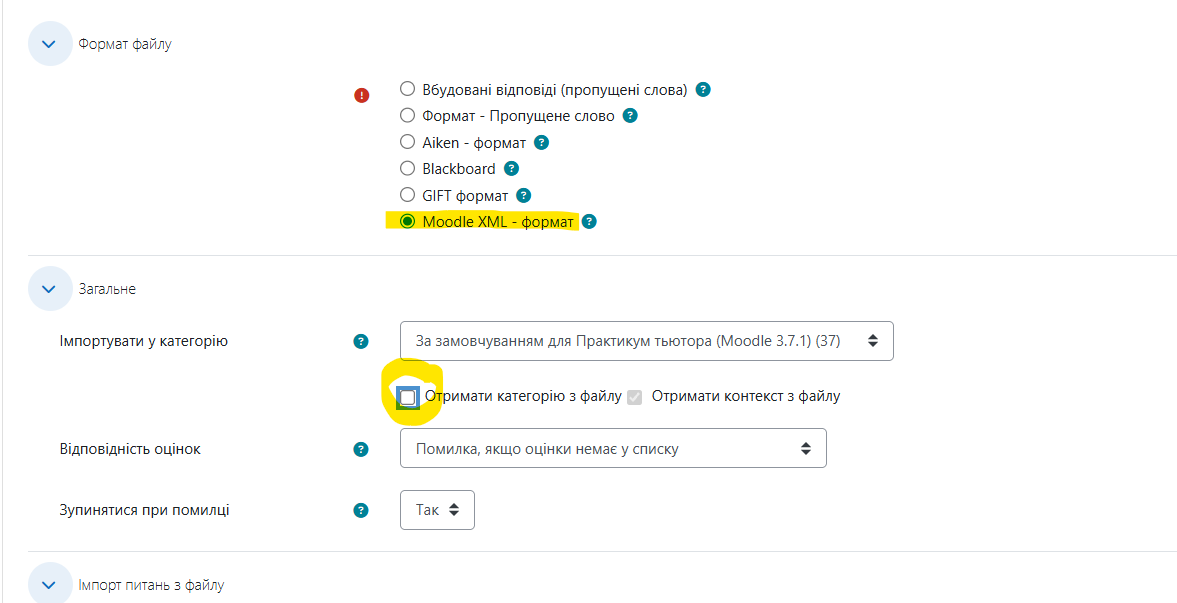Screen dimensions: 1177x603
Task: Open the Імпортувати у категорію dropdown
Action: (646, 341)
